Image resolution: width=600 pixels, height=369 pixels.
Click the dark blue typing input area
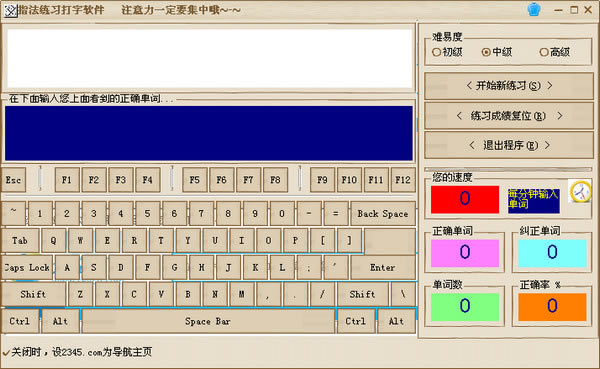point(209,133)
